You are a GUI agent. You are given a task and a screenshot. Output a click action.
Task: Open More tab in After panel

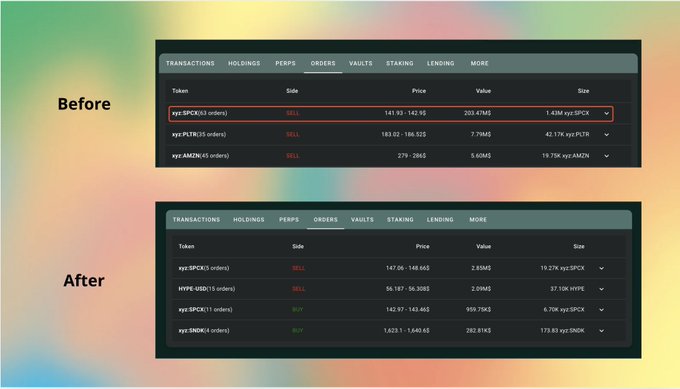point(478,220)
